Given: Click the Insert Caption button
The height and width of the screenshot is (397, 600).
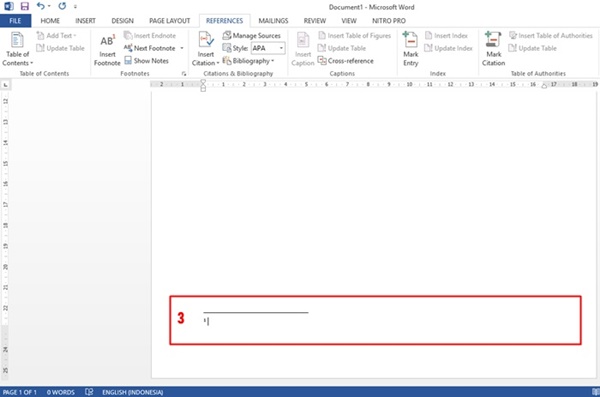Looking at the screenshot, I should coord(303,49).
